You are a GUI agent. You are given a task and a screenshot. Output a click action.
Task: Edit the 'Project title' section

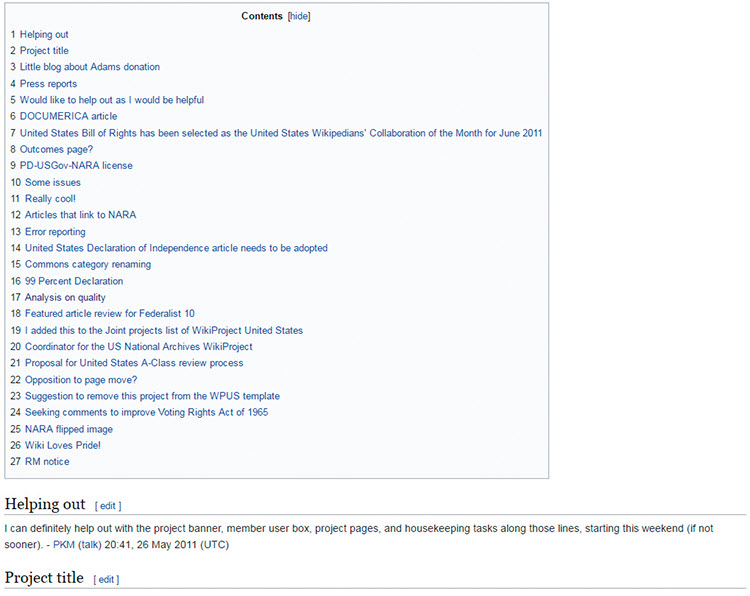[106, 580]
